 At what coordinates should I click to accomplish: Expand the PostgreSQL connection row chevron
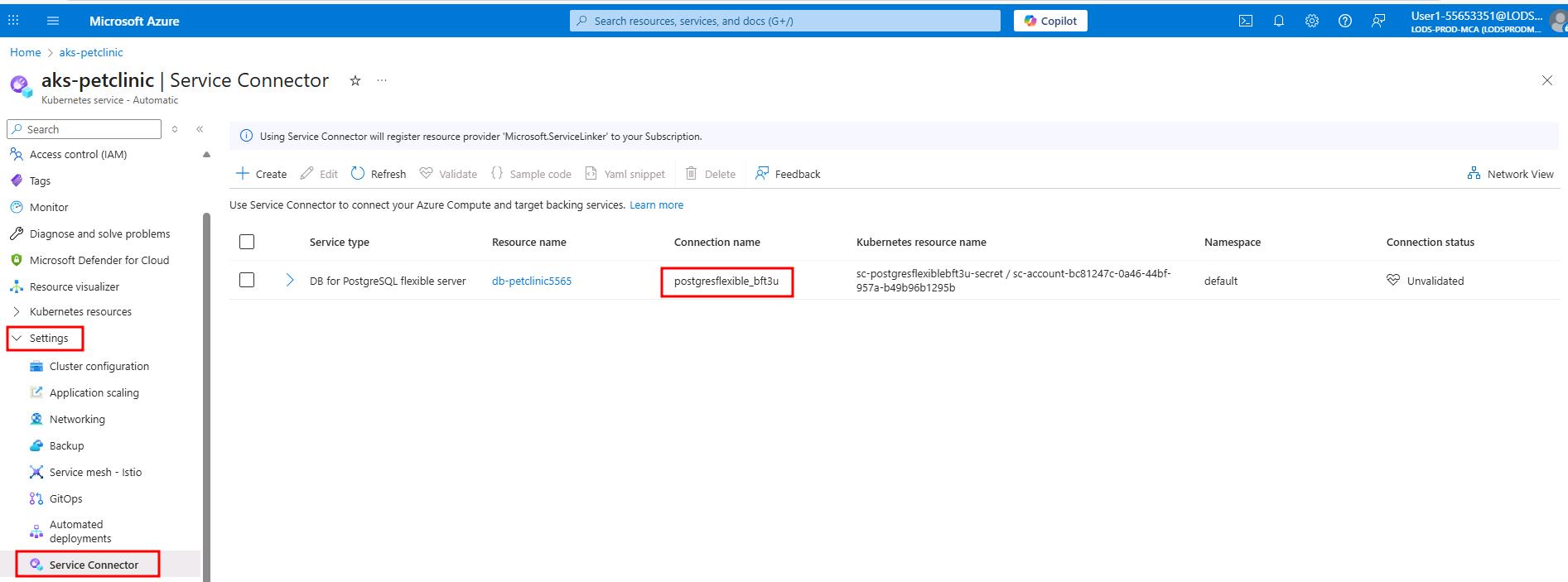pos(290,281)
